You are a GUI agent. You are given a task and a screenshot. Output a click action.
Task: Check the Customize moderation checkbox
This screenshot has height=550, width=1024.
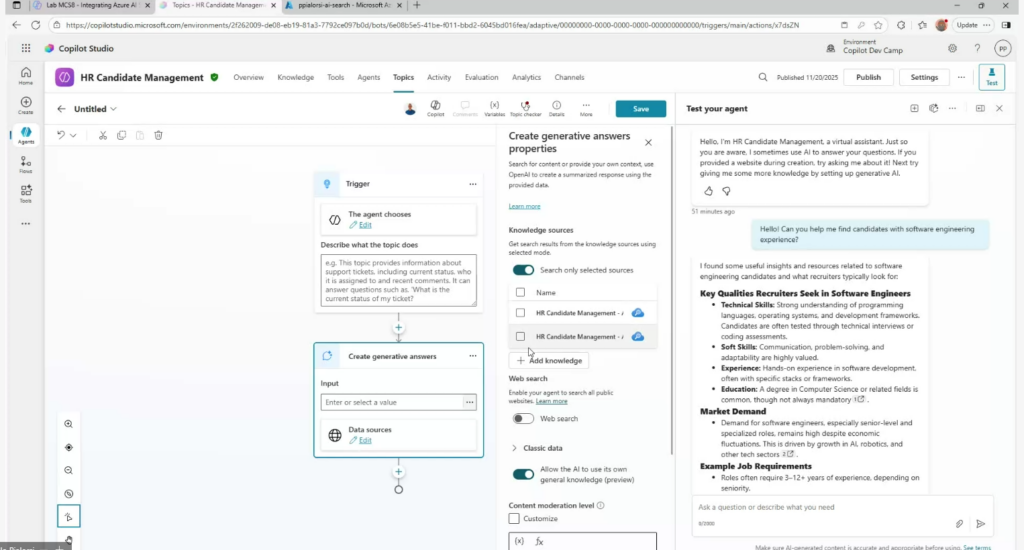pyautogui.click(x=514, y=519)
